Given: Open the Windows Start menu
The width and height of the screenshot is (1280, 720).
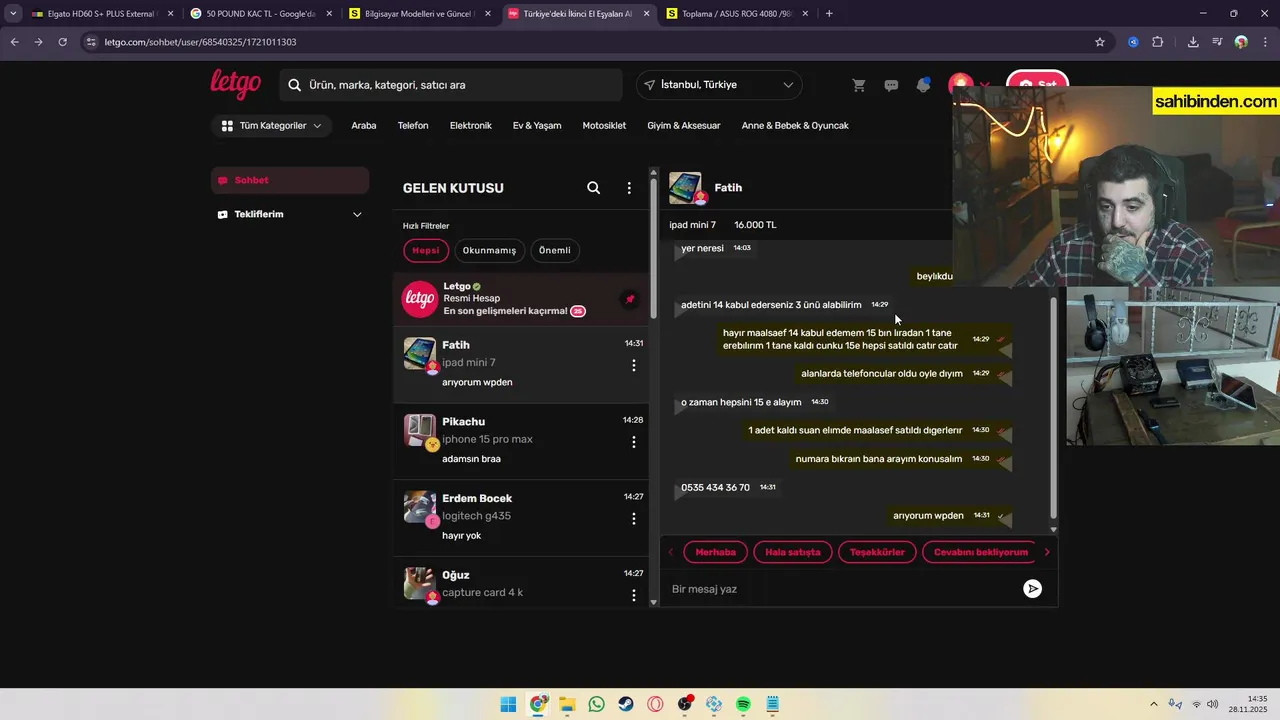Looking at the screenshot, I should 508,704.
